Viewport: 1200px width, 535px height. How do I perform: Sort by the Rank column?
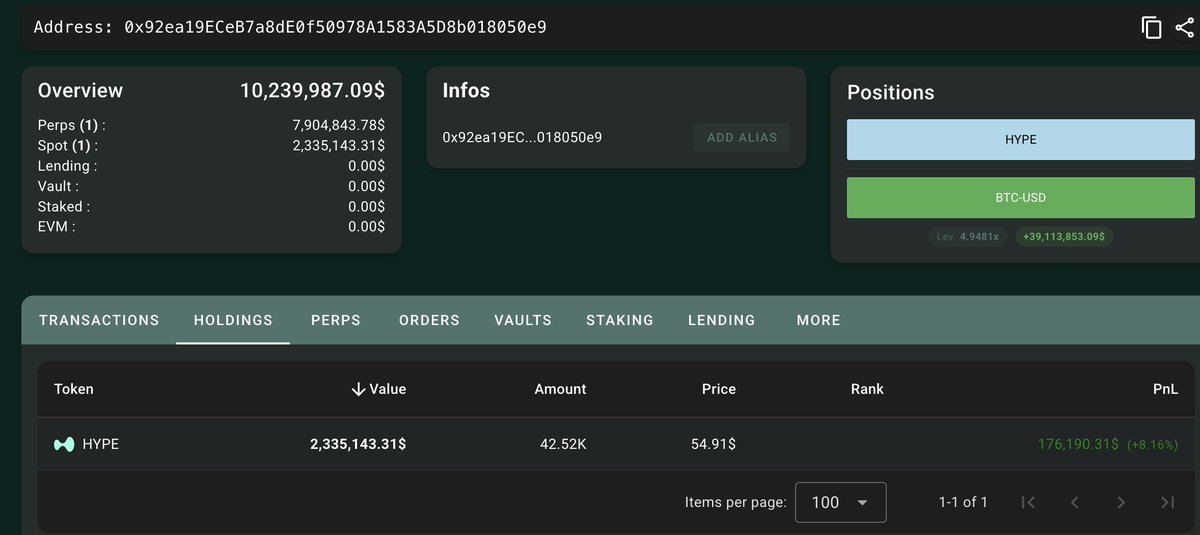click(867, 389)
